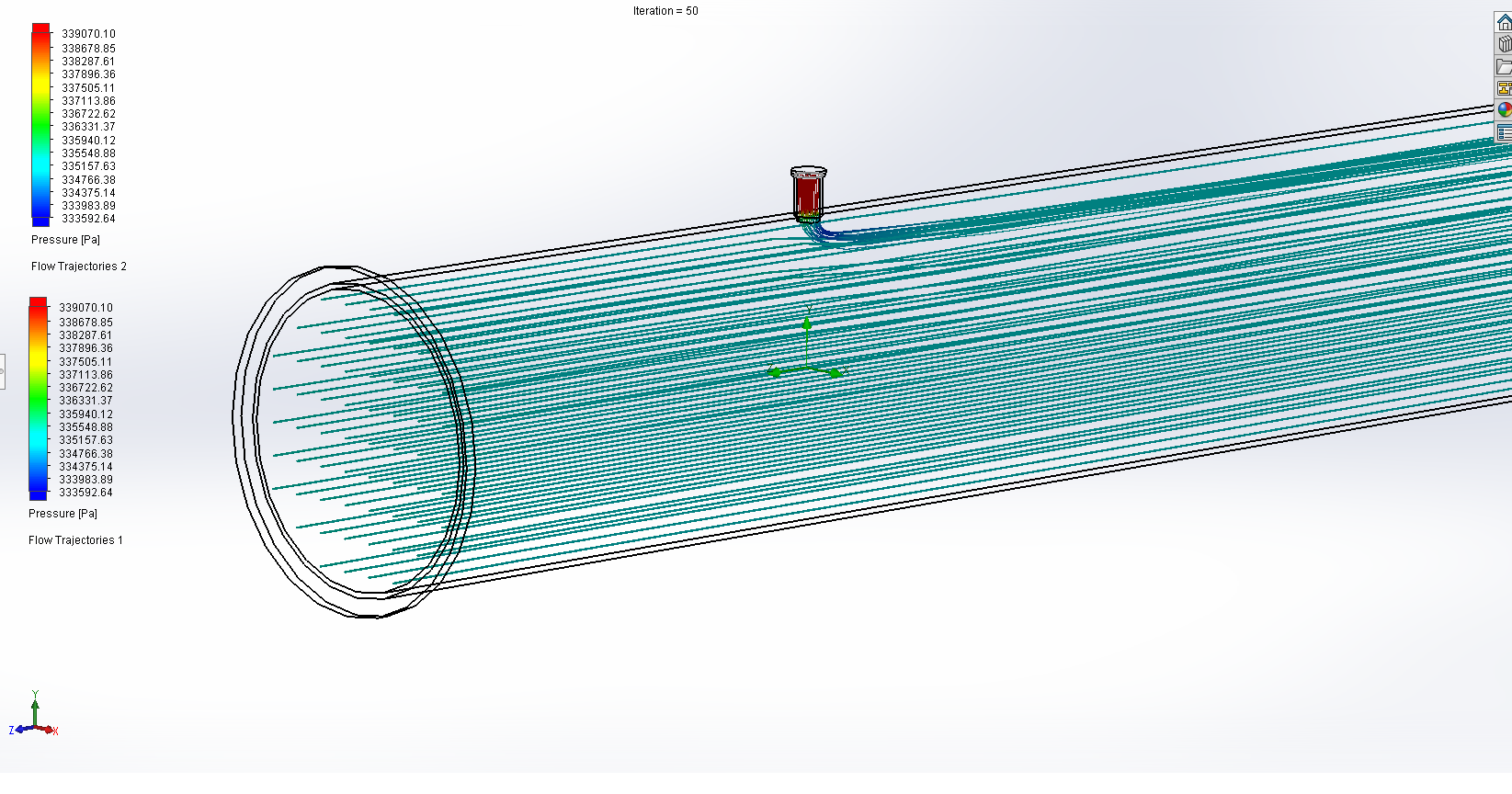
Task: Click maximum value 339070.10 in lower legend
Action: [x=85, y=308]
